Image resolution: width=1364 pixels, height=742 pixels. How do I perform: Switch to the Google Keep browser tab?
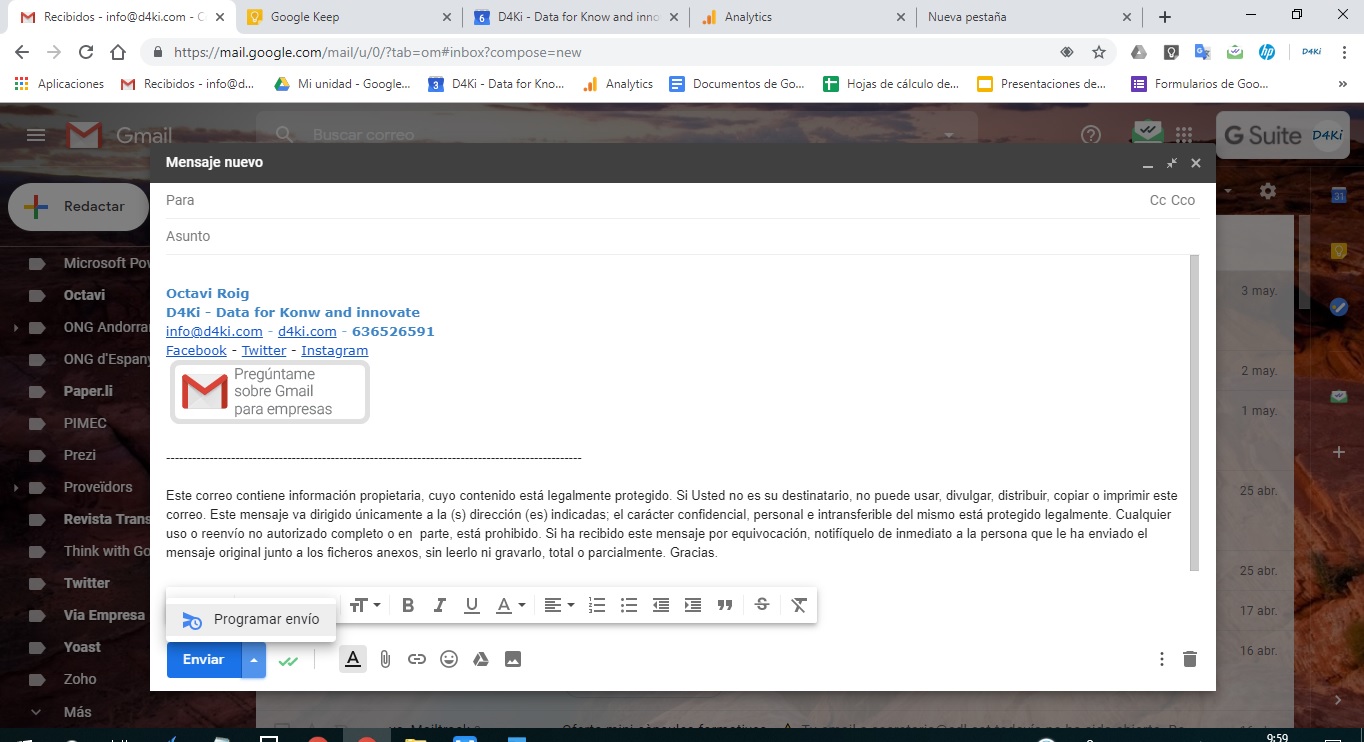(x=350, y=17)
